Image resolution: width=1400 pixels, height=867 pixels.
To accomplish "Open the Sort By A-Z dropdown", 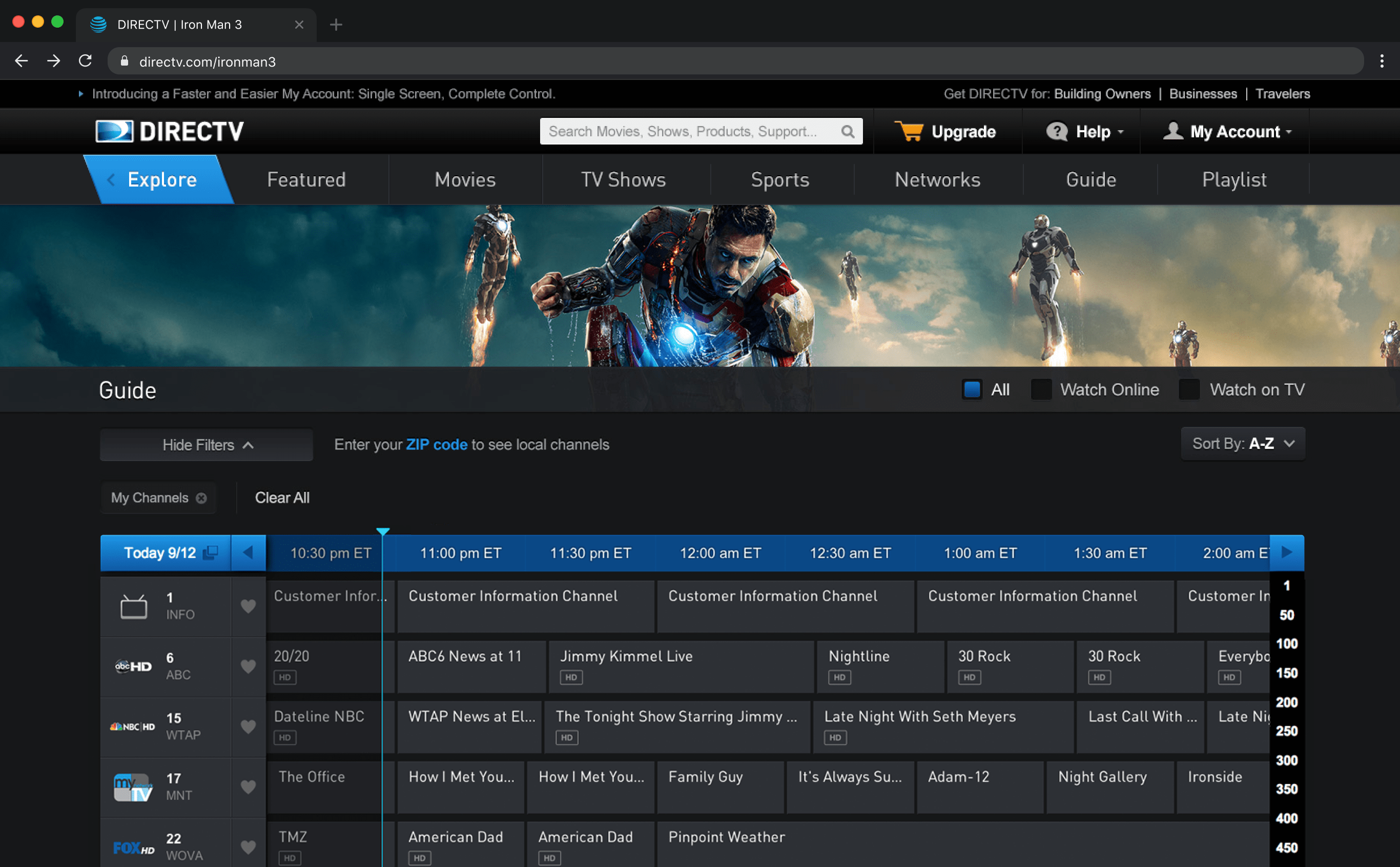I will [1243, 443].
